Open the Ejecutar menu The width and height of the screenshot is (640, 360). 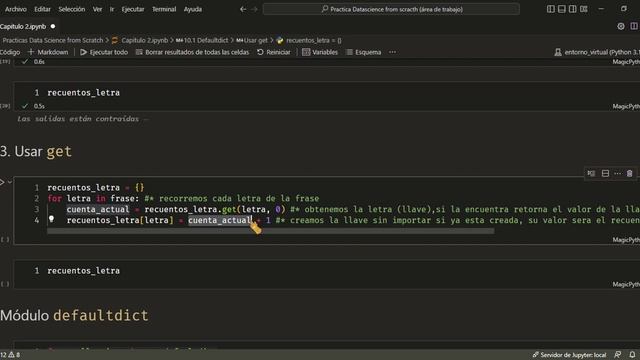coord(133,9)
